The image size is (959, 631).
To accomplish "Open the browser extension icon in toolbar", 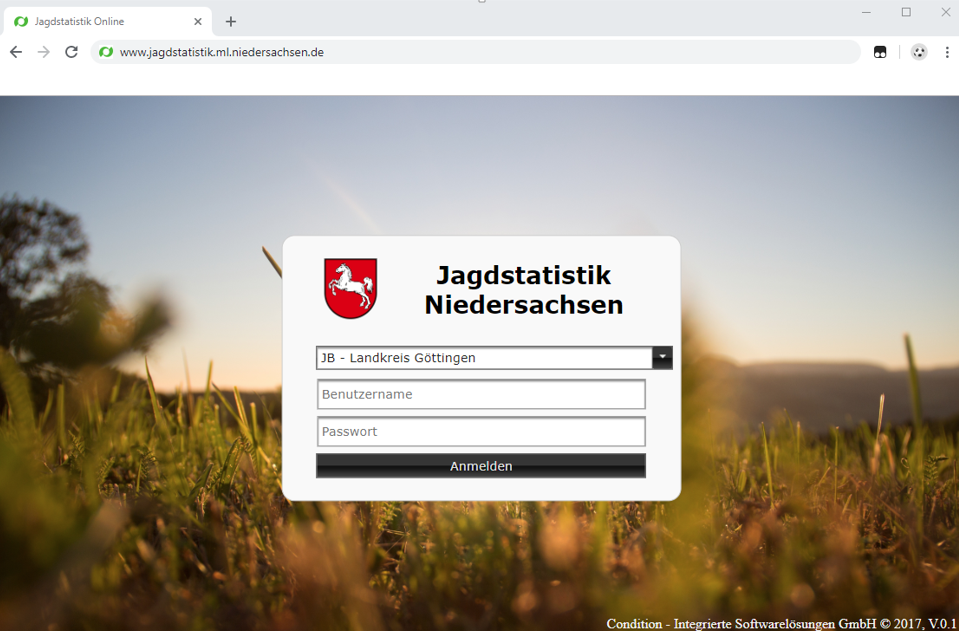I will click(x=880, y=52).
